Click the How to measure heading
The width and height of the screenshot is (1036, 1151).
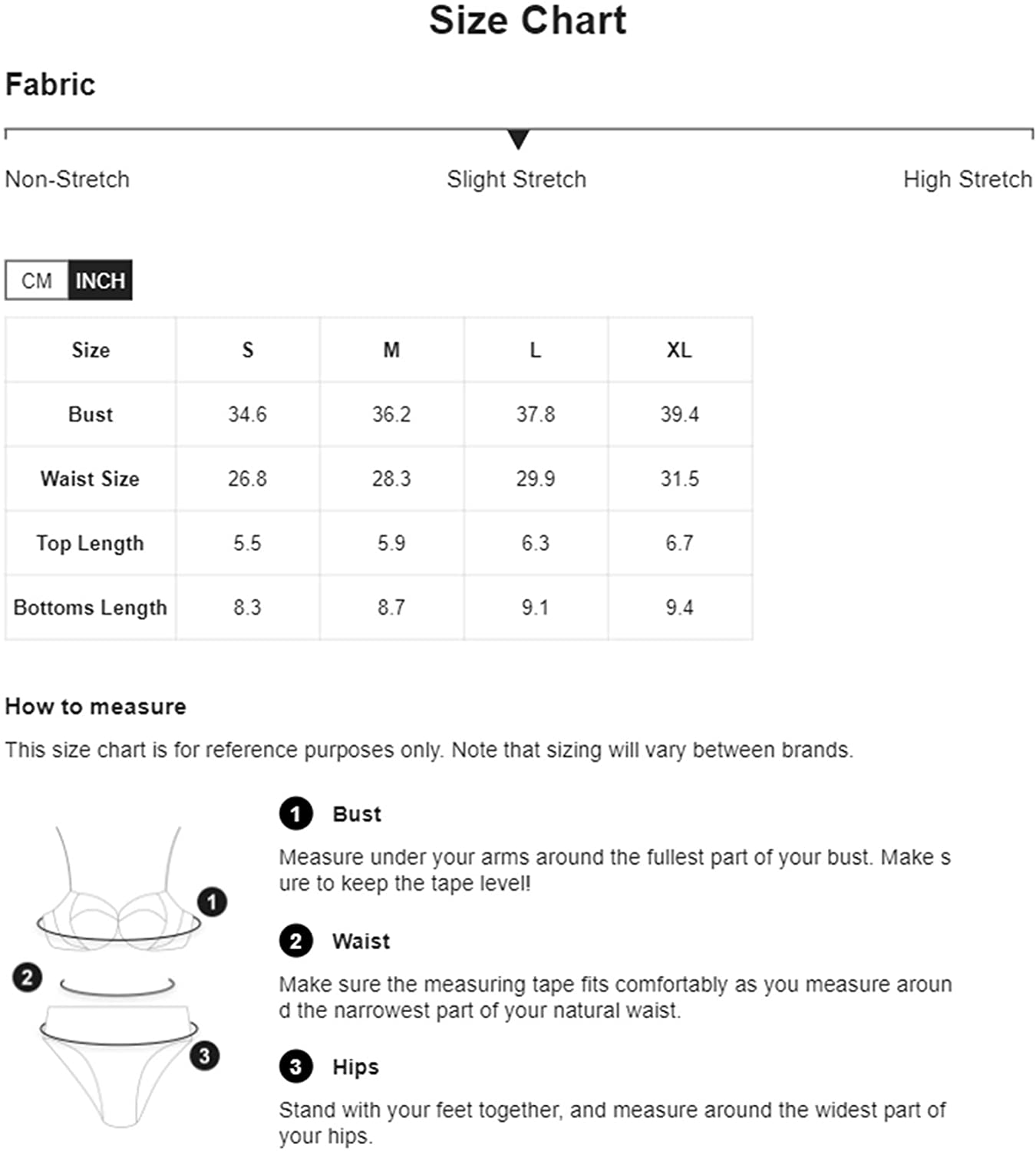point(96,707)
